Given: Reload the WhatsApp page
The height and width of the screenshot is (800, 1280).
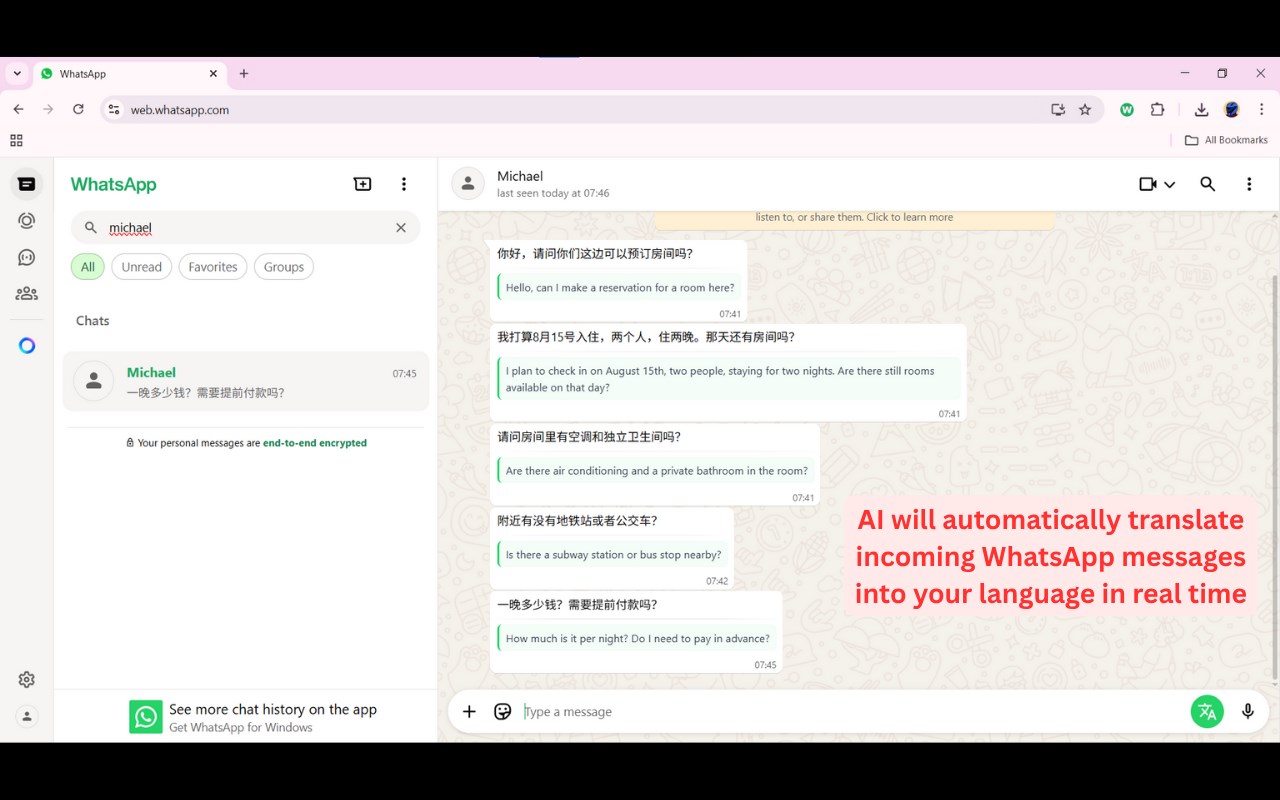Looking at the screenshot, I should coord(78,110).
